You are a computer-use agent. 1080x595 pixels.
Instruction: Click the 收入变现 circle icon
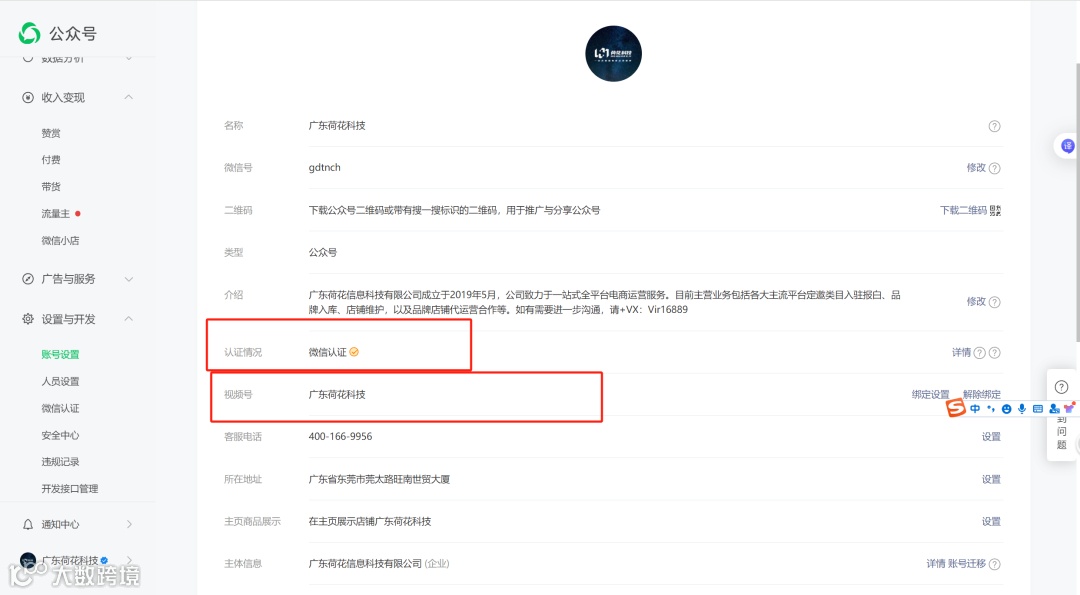pyautogui.click(x=28, y=98)
